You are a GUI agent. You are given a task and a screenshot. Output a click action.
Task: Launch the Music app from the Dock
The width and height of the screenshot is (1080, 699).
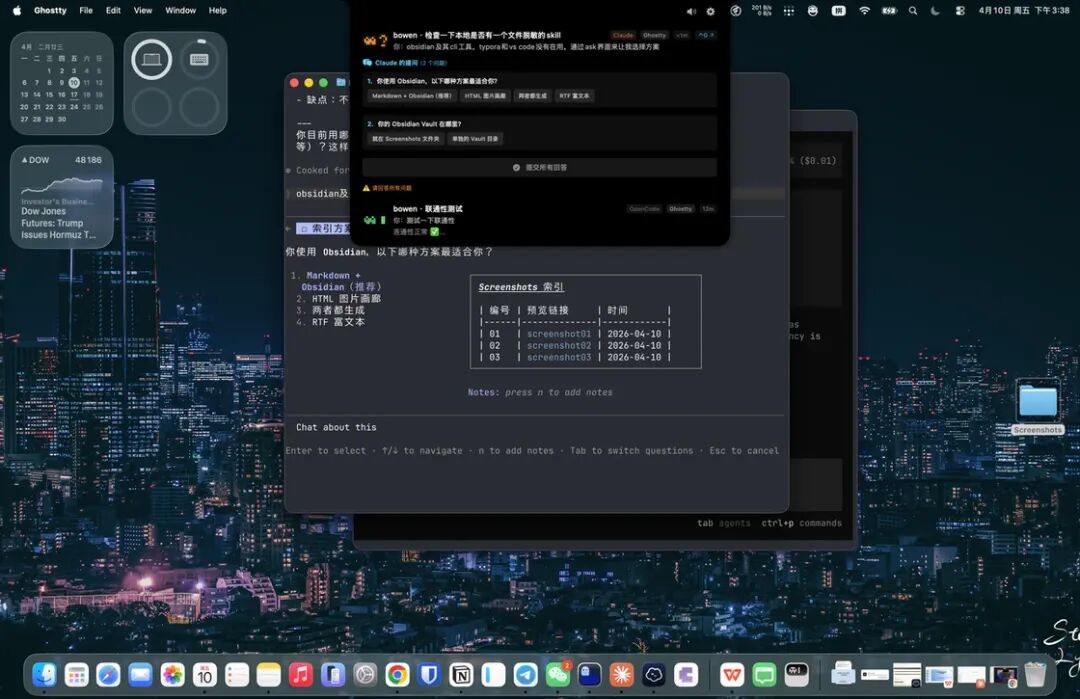pyautogui.click(x=300, y=675)
